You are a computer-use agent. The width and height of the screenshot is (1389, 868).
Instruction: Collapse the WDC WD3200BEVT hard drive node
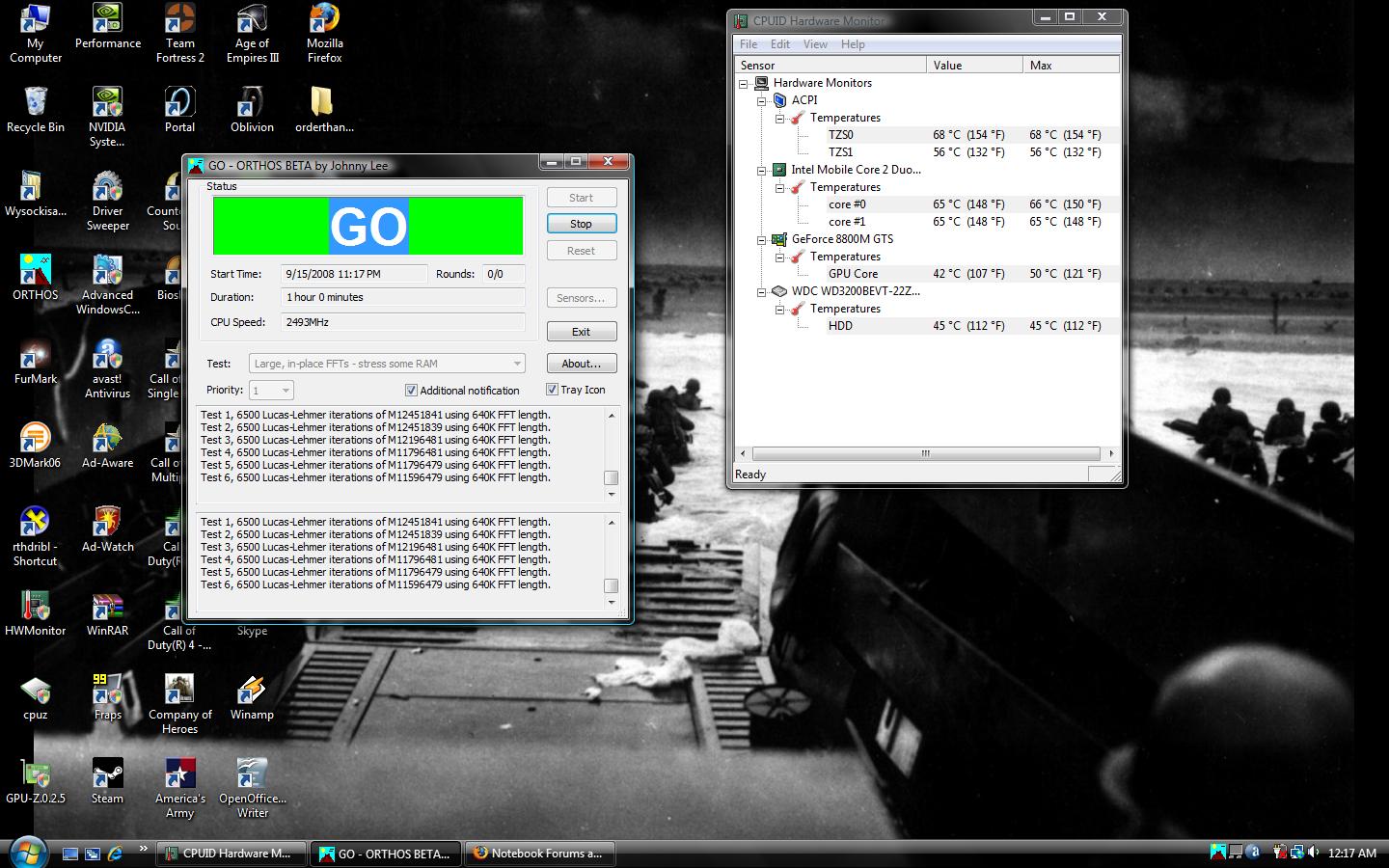(761, 292)
